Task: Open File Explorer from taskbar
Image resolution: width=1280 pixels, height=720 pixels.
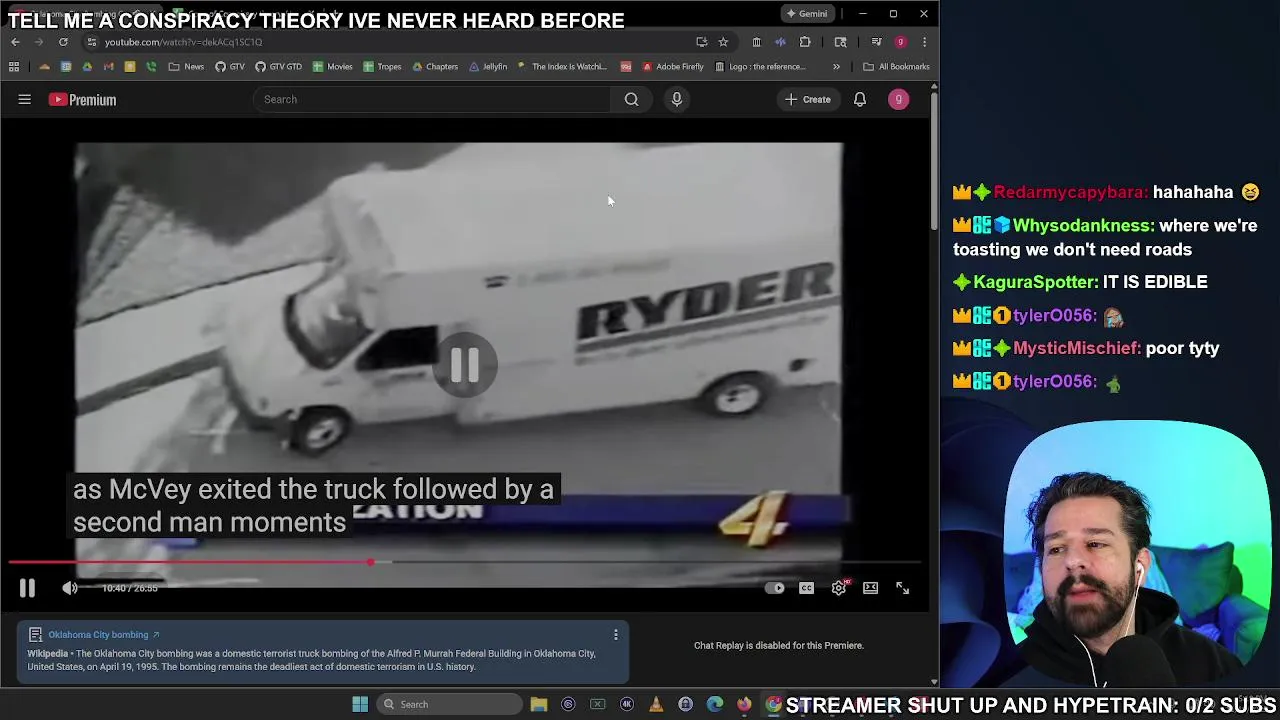Action: (x=539, y=704)
